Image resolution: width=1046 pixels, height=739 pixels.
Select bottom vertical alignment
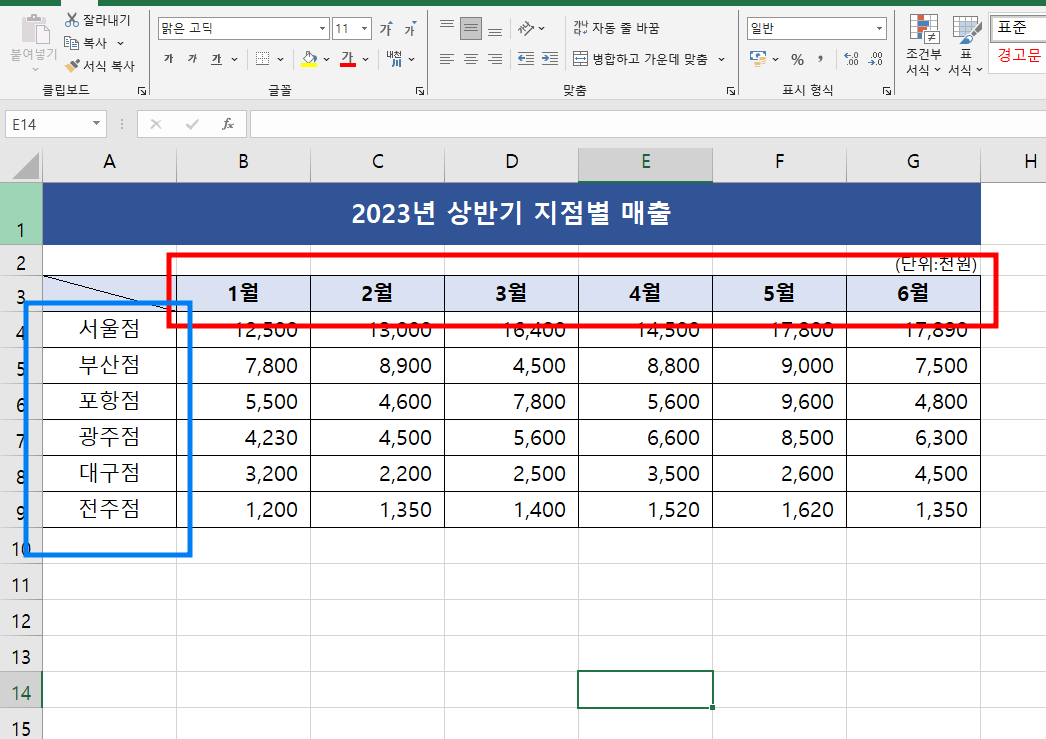click(495, 29)
